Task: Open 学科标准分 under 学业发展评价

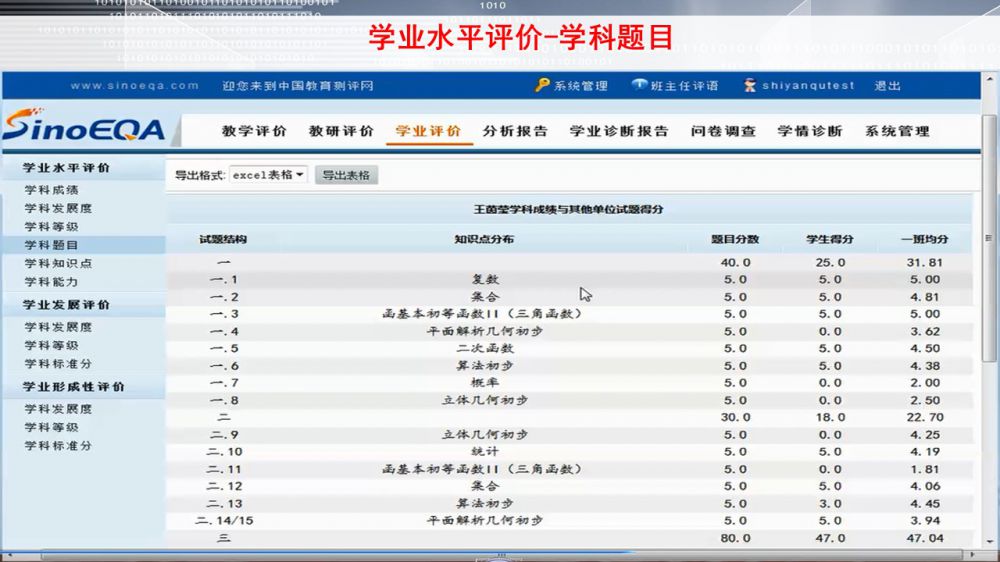Action: [x=58, y=364]
